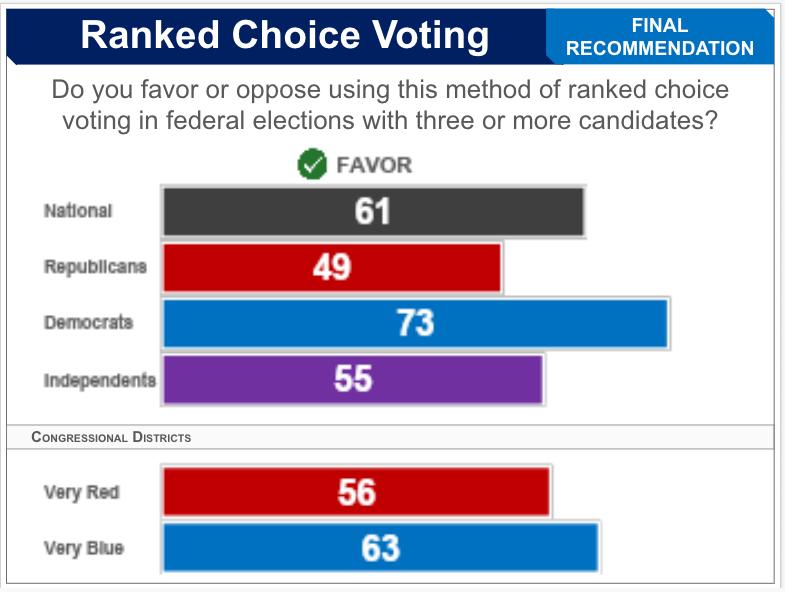The width and height of the screenshot is (785, 592).
Task: Click the number 73 on Democrats bar
Action: point(415,323)
